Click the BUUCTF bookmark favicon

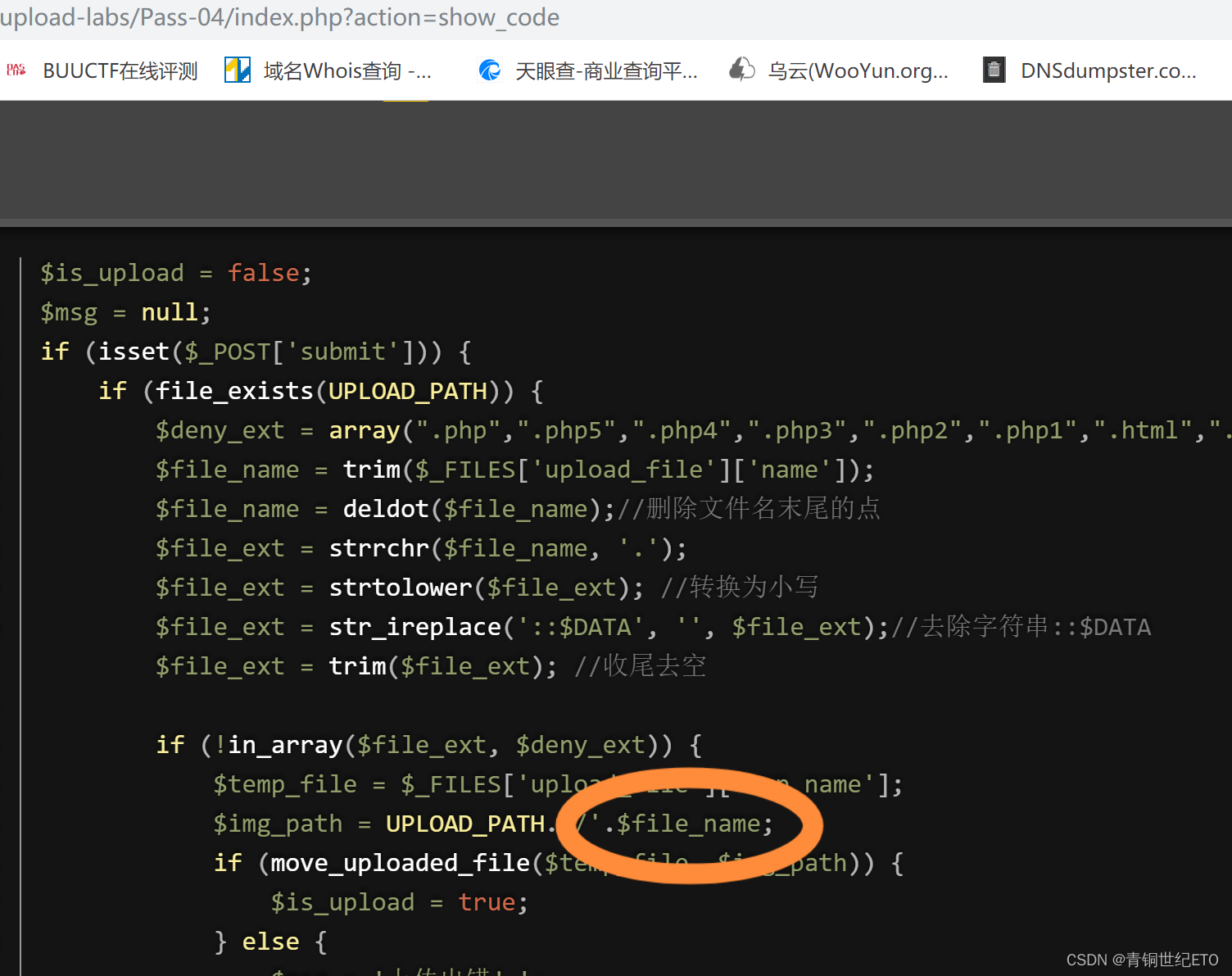[x=16, y=70]
